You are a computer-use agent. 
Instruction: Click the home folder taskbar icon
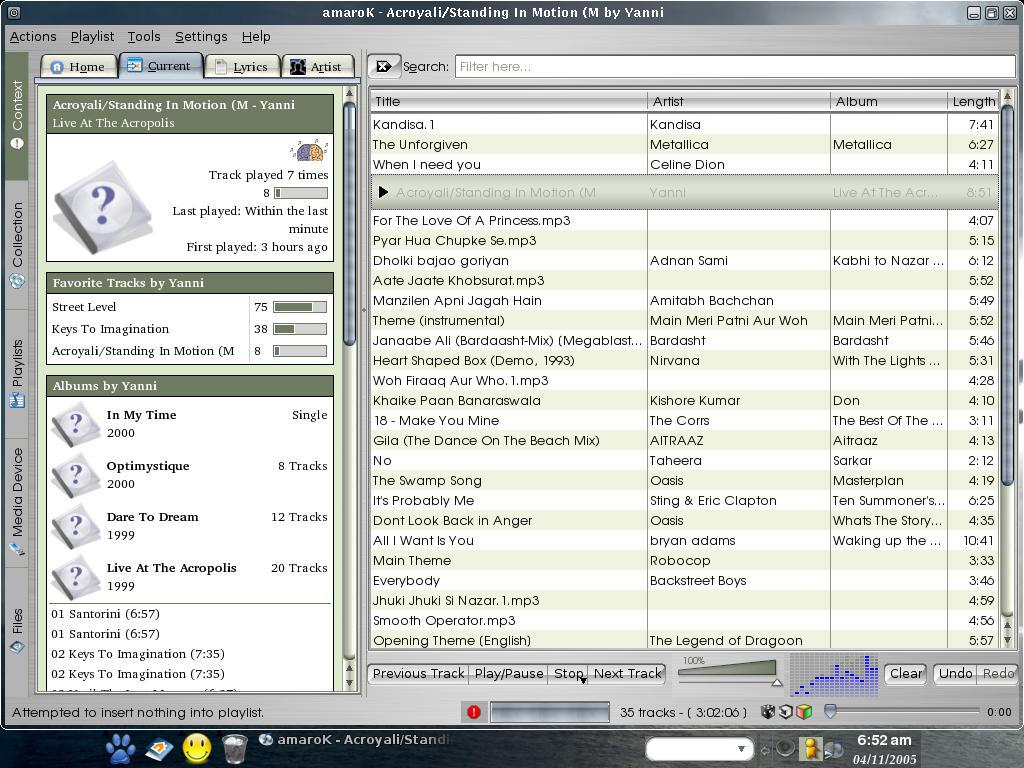pos(159,748)
